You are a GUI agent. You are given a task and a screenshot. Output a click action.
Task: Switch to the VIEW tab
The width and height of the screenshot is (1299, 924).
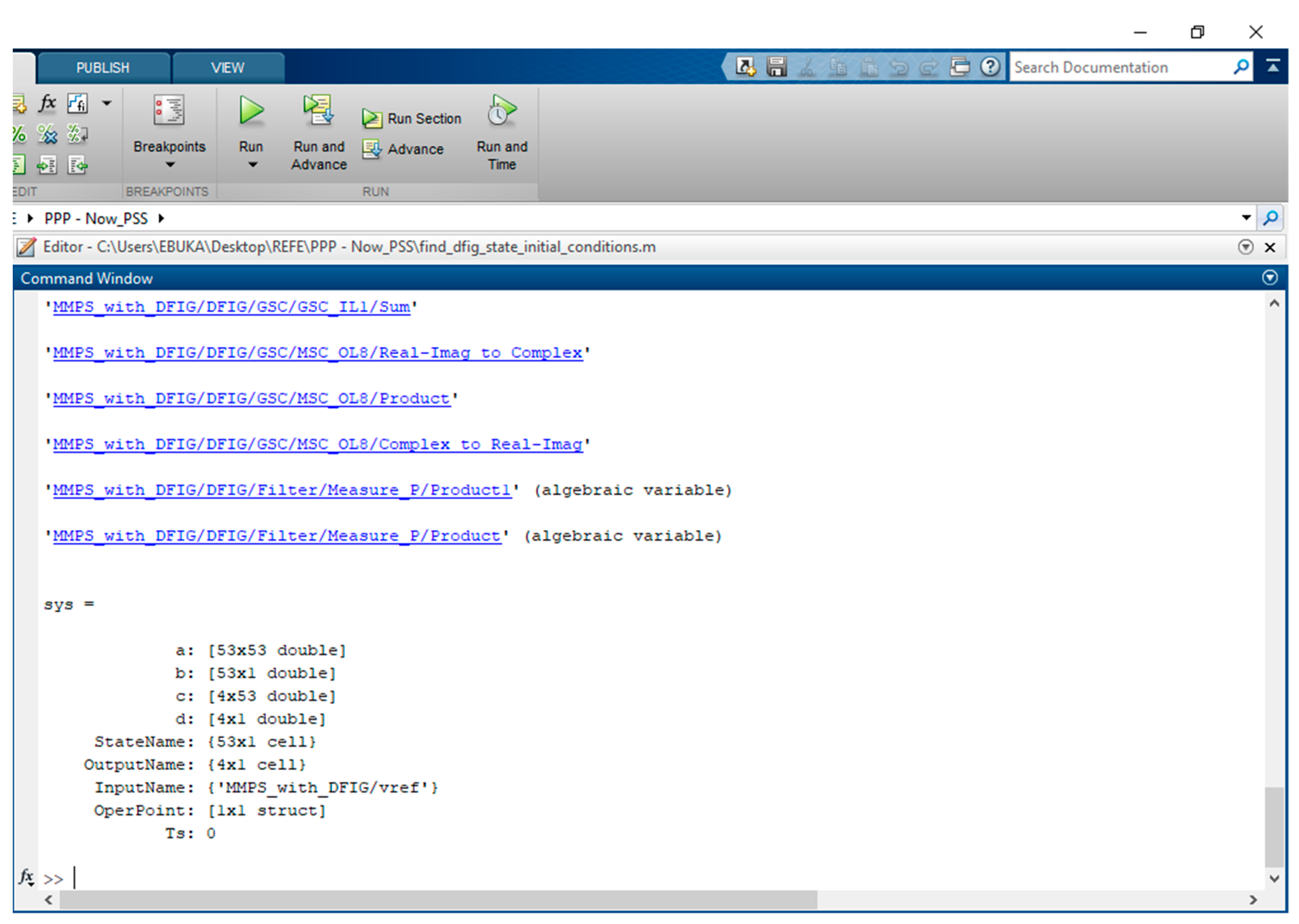pyautogui.click(x=227, y=68)
